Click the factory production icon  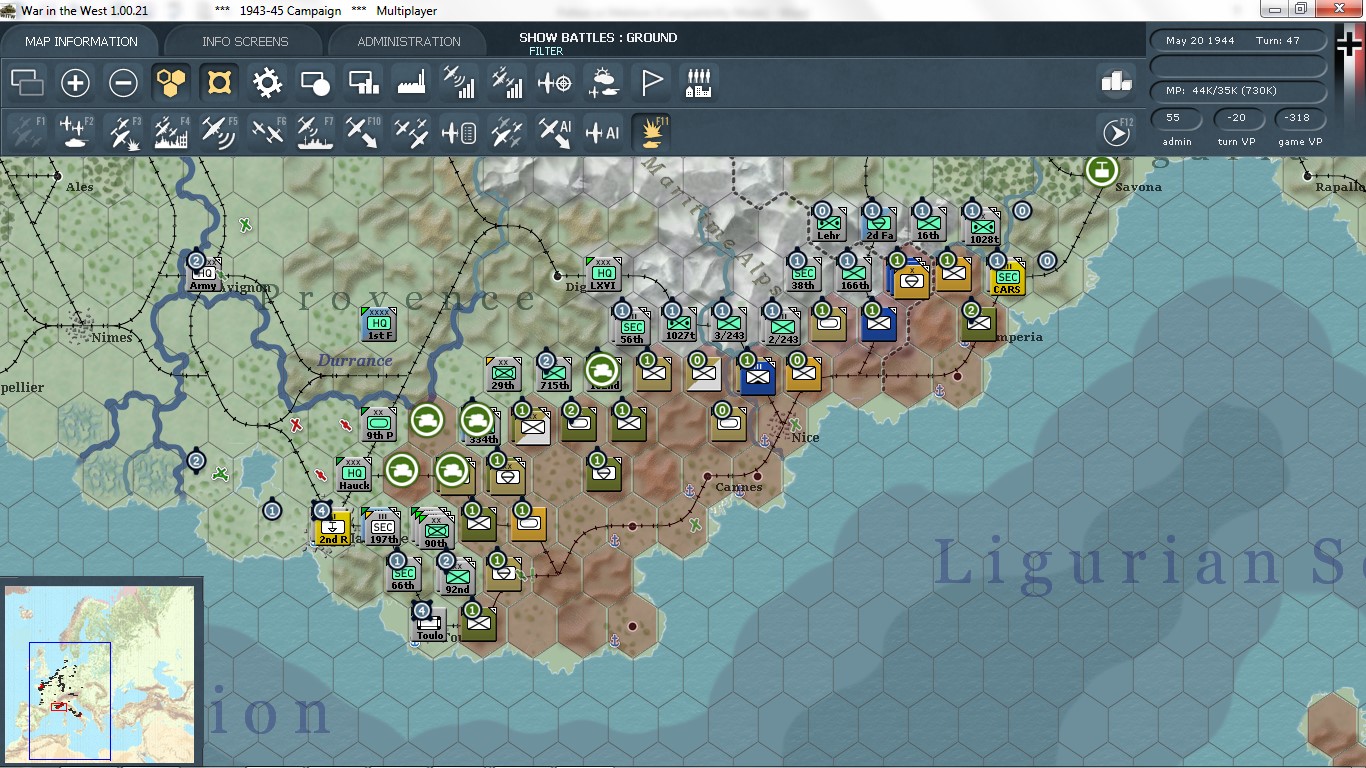[x=411, y=82]
